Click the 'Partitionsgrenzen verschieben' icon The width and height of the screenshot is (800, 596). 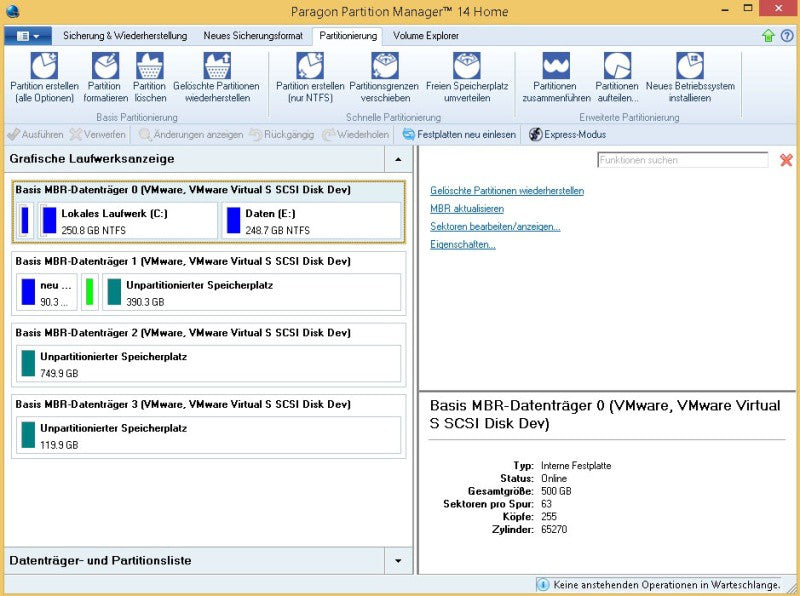[x=385, y=66]
